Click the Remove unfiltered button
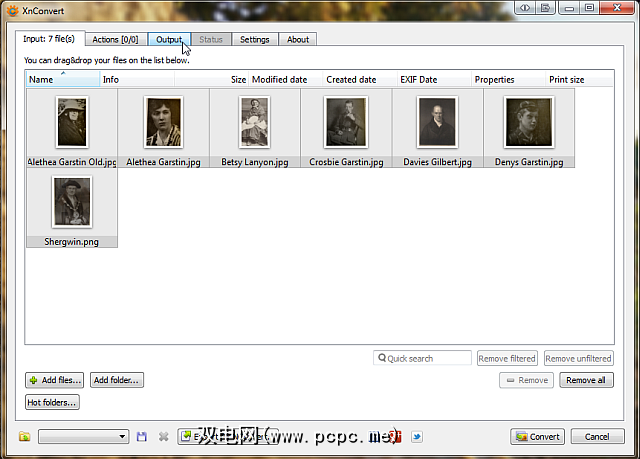The image size is (640, 459). [578, 358]
